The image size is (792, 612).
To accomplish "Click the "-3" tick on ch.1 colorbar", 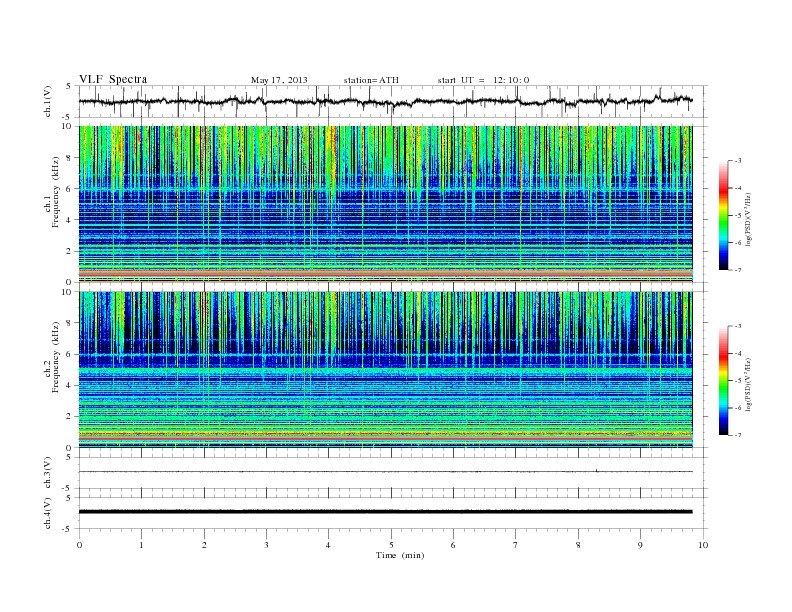I will pyautogui.click(x=738, y=161).
